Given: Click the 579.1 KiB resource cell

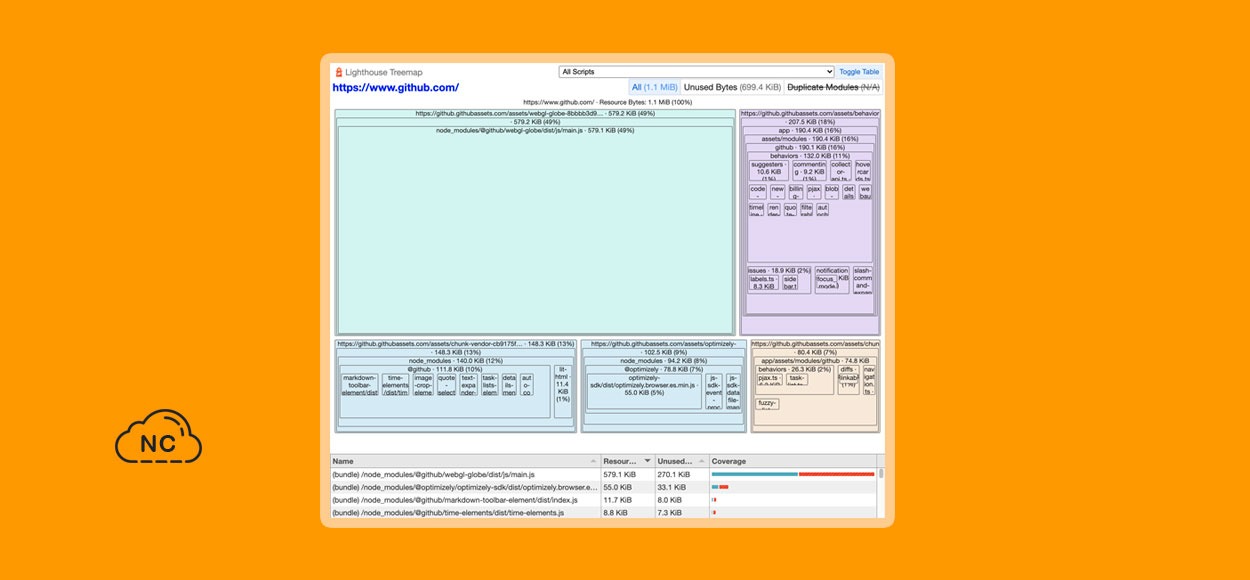Looking at the screenshot, I should click(x=627, y=474).
